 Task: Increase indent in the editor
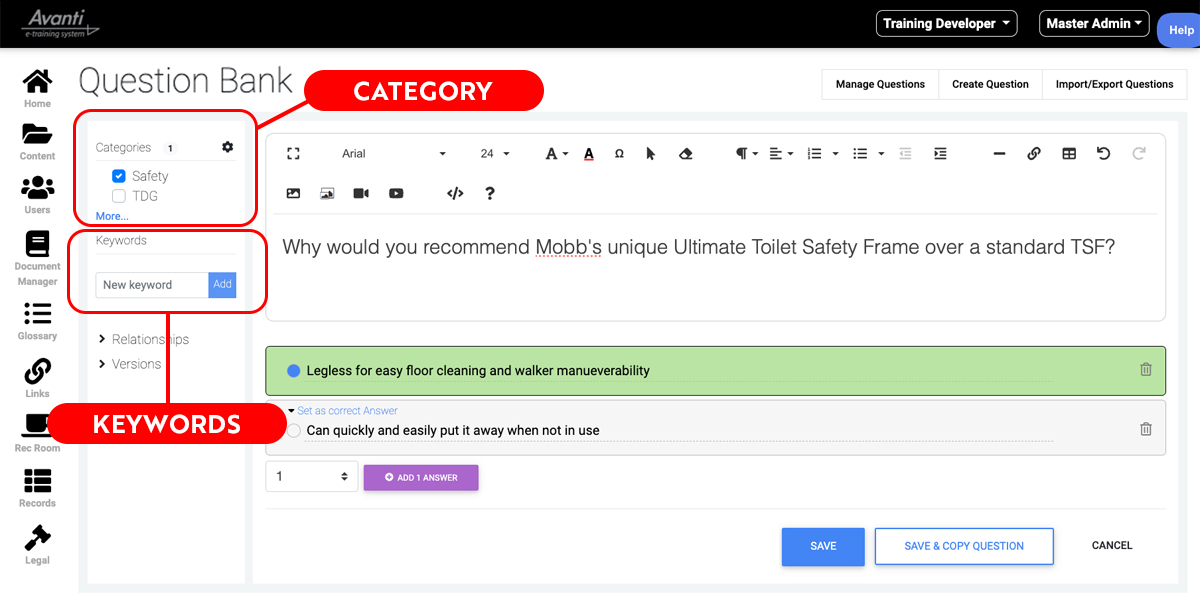coord(940,153)
